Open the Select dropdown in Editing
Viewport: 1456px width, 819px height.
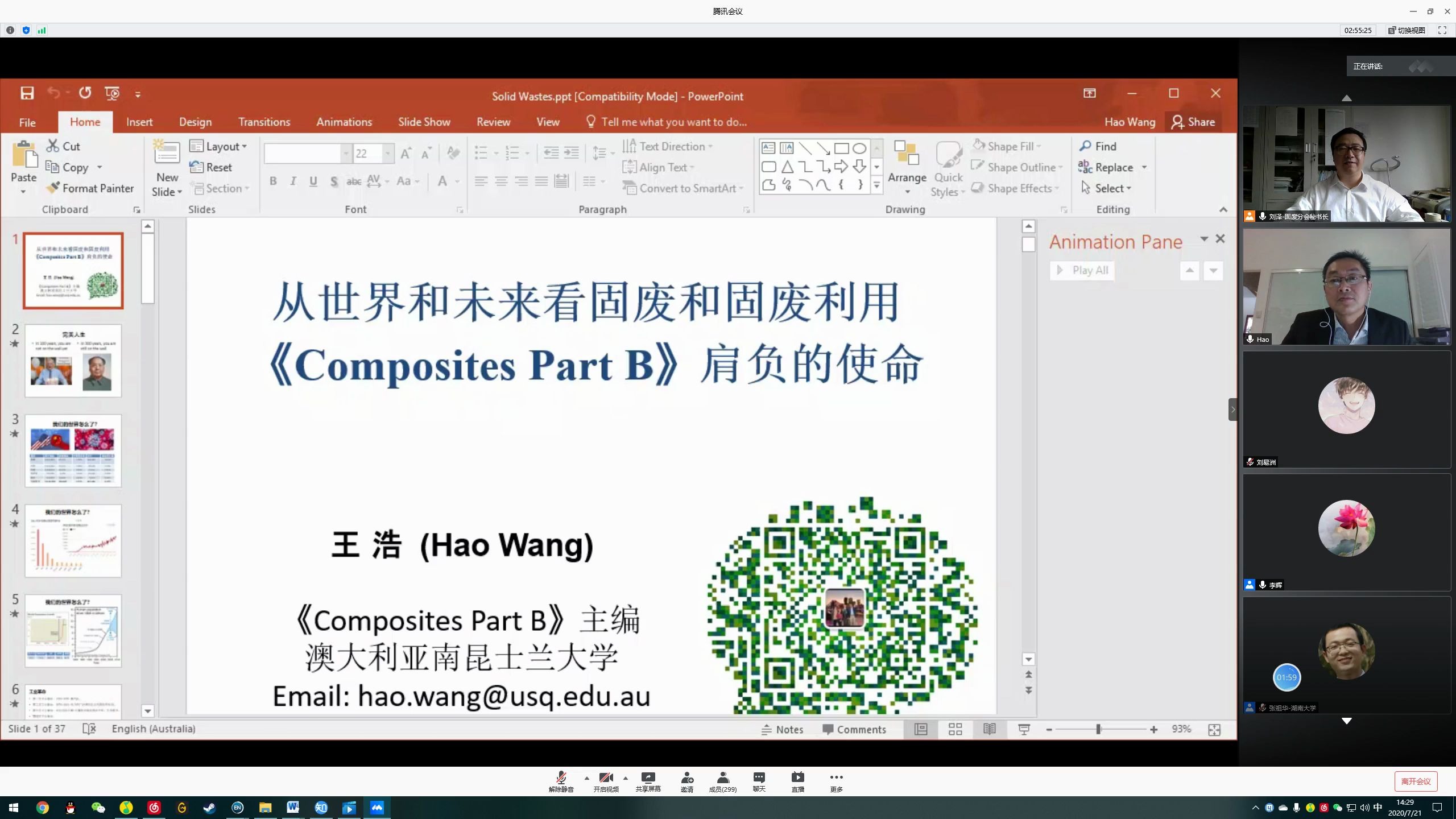pyautogui.click(x=1106, y=188)
